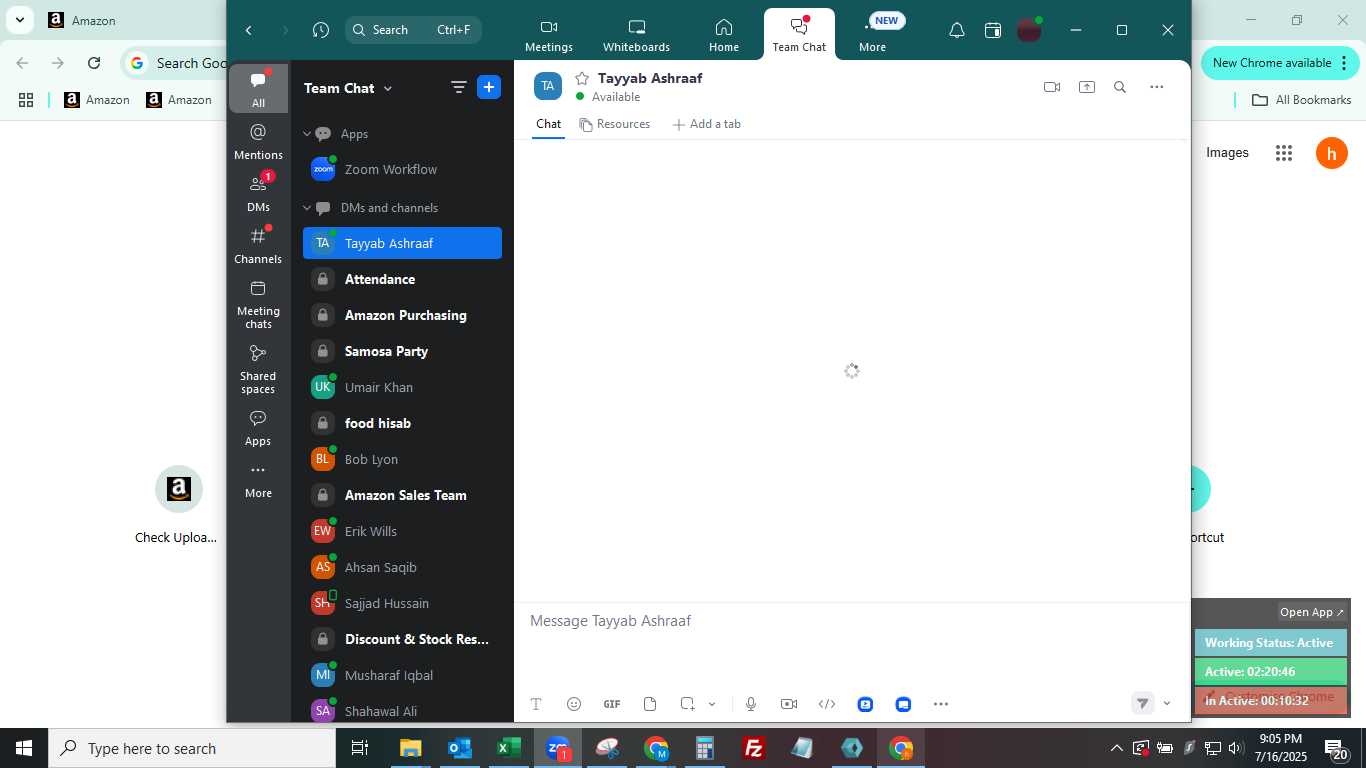
Task: Open DMs in the sidebar
Action: click(x=258, y=193)
